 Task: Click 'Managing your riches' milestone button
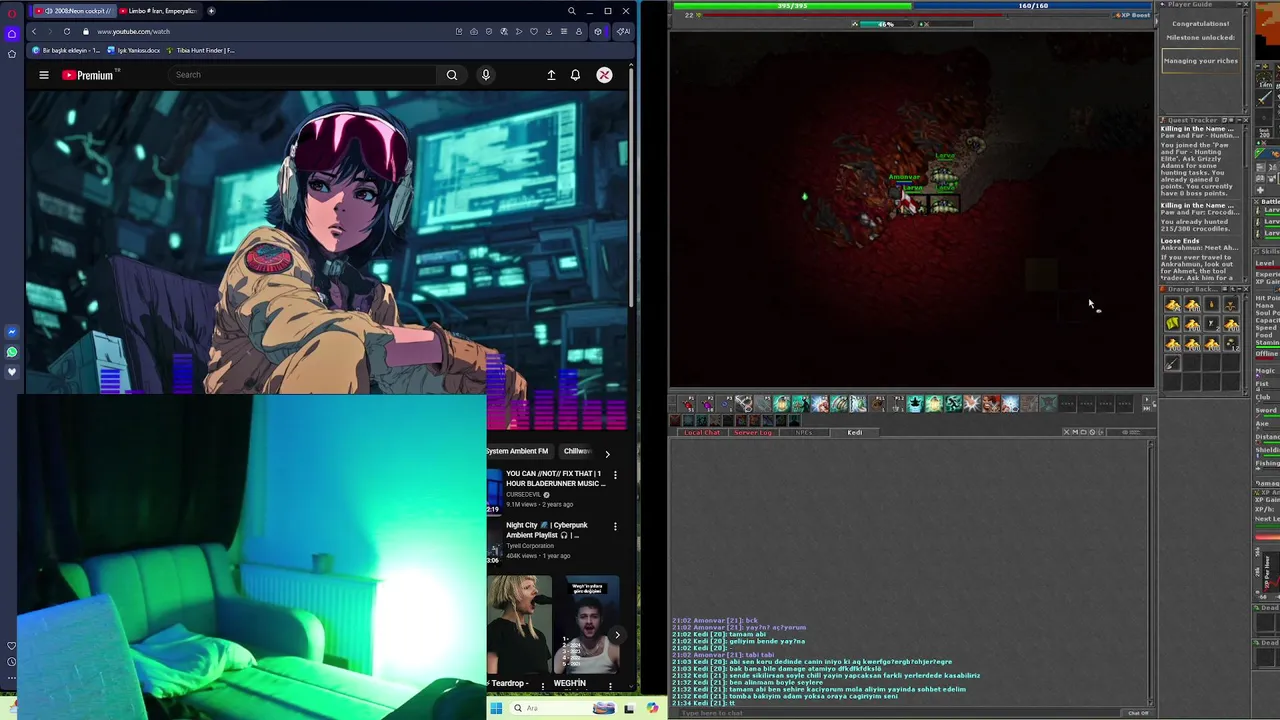[1201, 61]
